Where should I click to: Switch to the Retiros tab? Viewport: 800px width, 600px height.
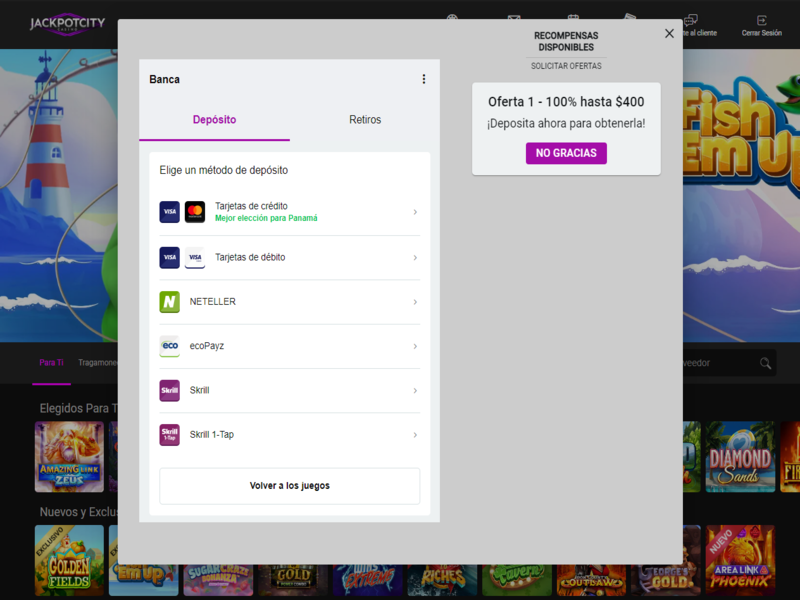pyautogui.click(x=365, y=119)
